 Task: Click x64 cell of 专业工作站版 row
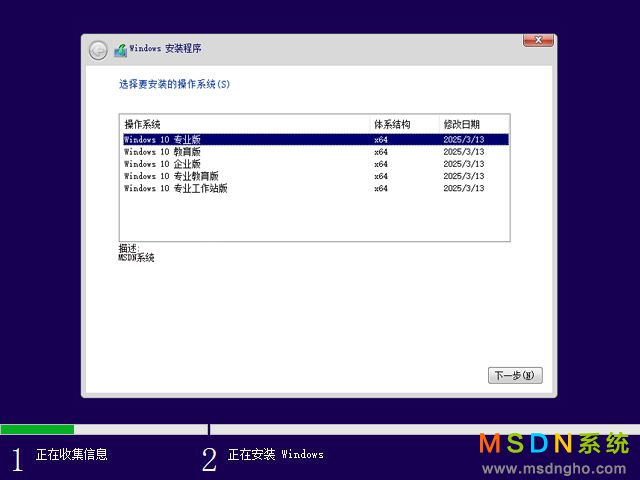[381, 188]
